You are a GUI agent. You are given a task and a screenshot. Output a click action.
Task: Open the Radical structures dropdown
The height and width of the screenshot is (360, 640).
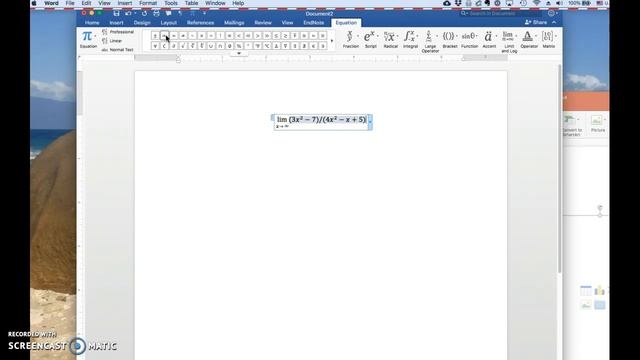pos(391,40)
